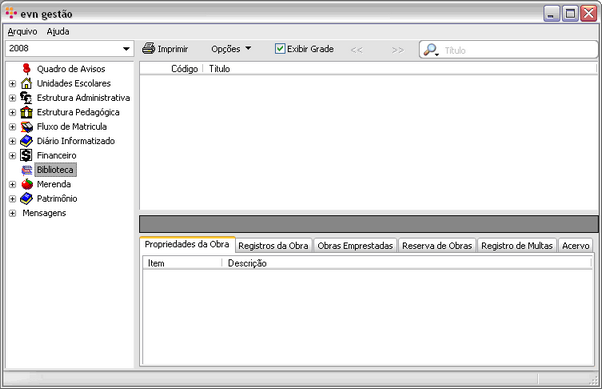Click the magnifying glass search icon
The width and height of the screenshot is (602, 389).
[x=430, y=50]
